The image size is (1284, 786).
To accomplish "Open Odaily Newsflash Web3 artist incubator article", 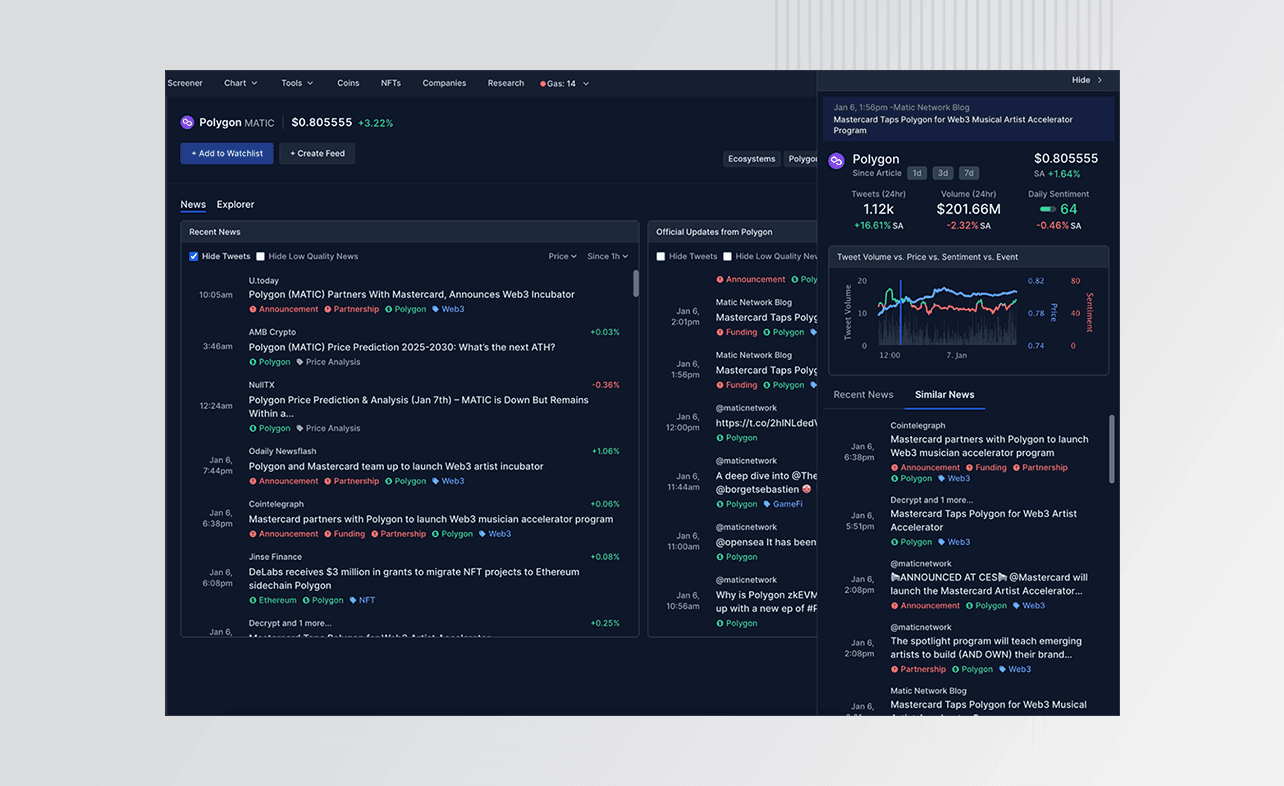I will click(x=396, y=467).
